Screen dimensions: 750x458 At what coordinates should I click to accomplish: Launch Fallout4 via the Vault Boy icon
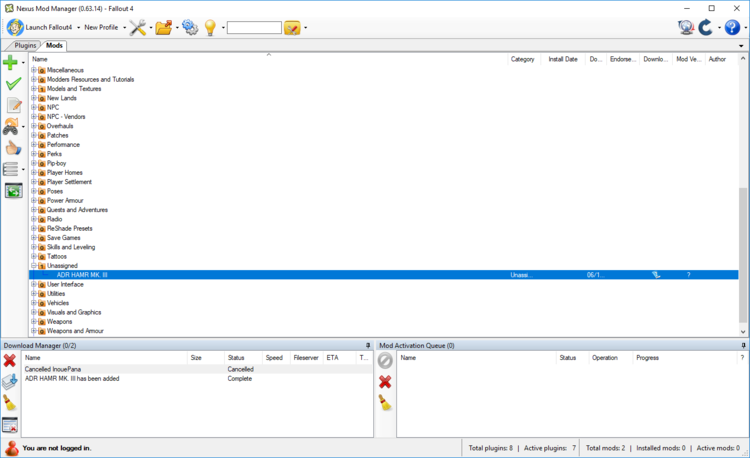[x=15, y=27]
